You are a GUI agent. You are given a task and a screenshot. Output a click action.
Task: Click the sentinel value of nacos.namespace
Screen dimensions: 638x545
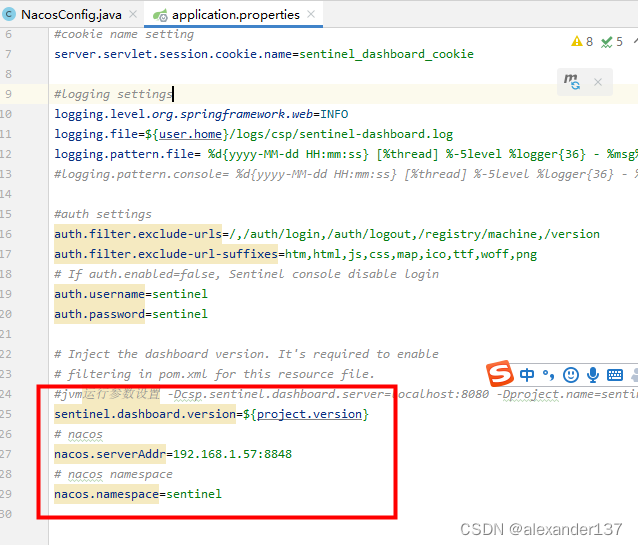coord(194,494)
